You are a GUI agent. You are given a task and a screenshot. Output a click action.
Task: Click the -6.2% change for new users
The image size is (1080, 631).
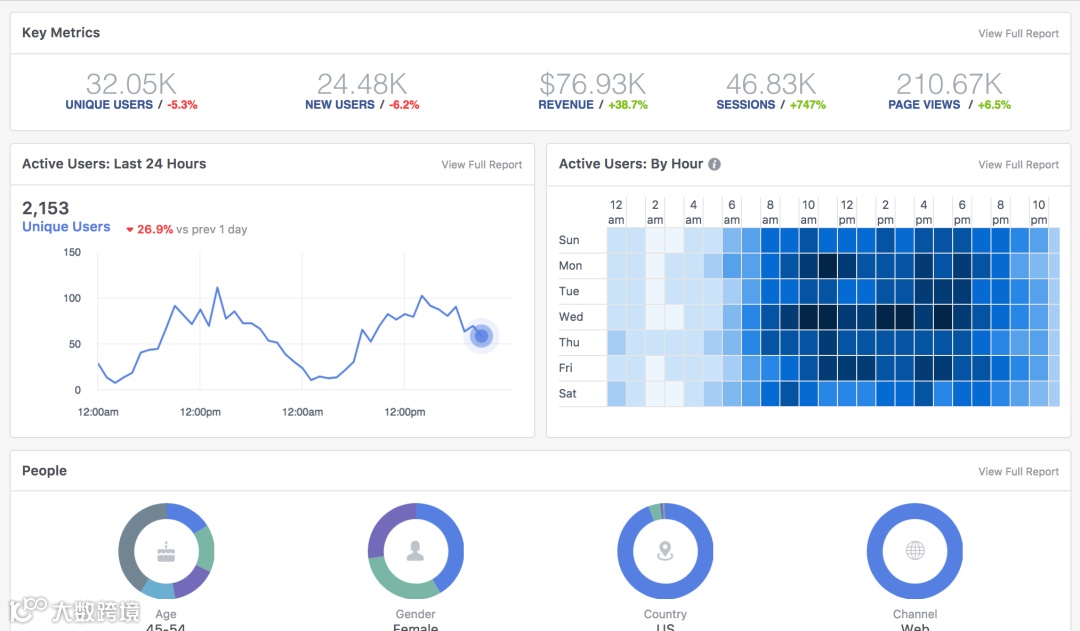pyautogui.click(x=404, y=105)
